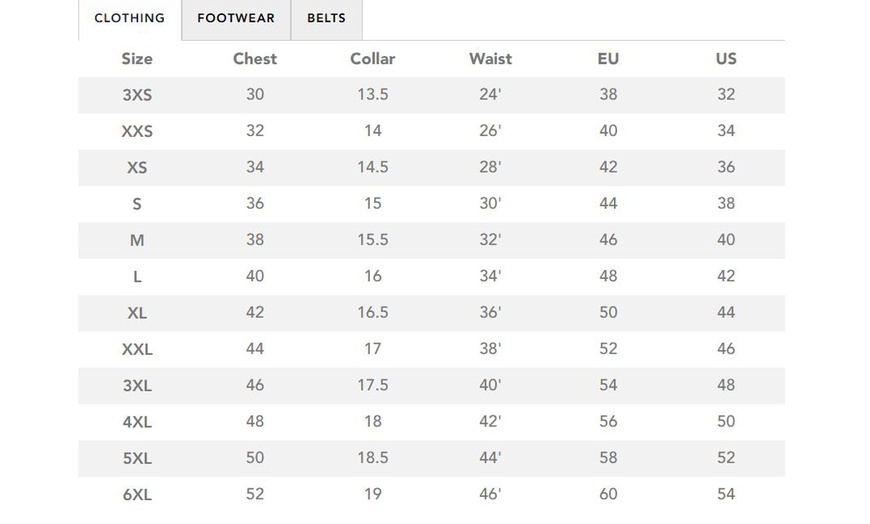This screenshot has height=524, width=870.
Task: Click the Size column header
Action: coord(137,59)
